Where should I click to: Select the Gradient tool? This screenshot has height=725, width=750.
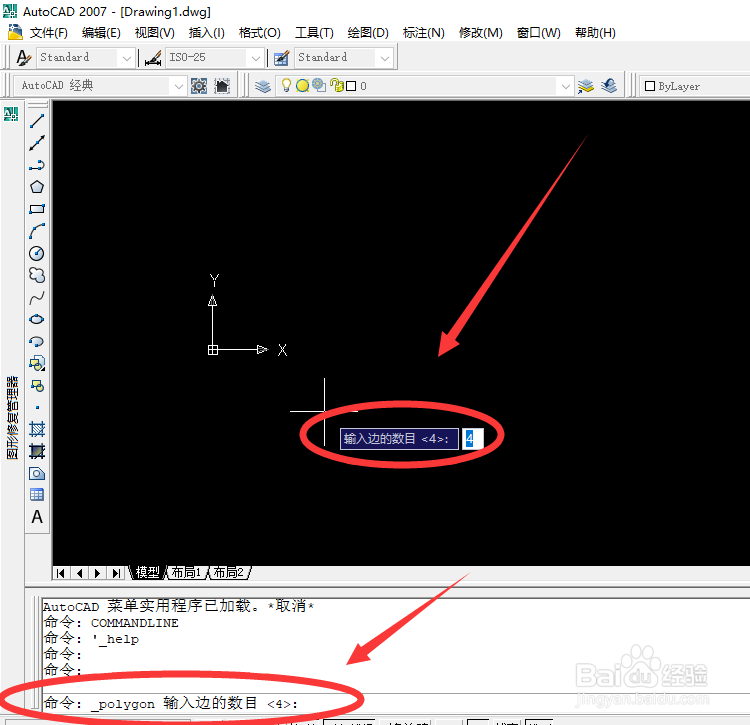click(x=37, y=451)
